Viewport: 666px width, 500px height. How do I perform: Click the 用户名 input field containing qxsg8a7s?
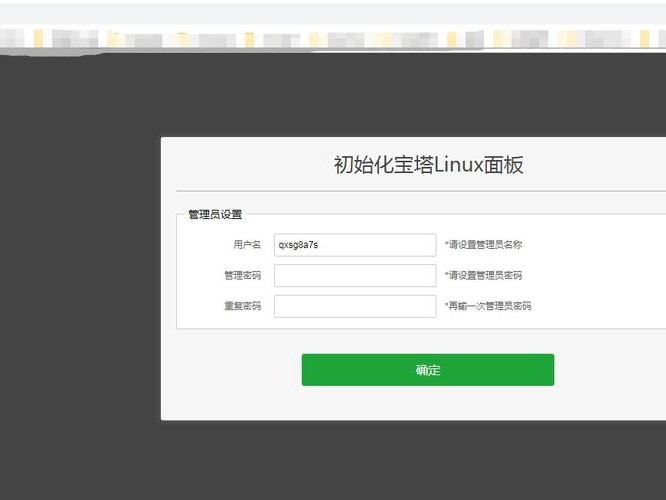click(x=355, y=245)
